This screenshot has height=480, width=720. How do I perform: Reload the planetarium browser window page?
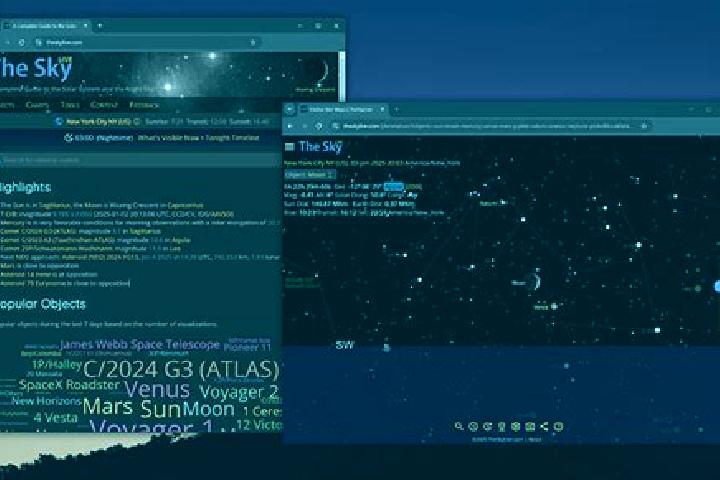coord(319,126)
